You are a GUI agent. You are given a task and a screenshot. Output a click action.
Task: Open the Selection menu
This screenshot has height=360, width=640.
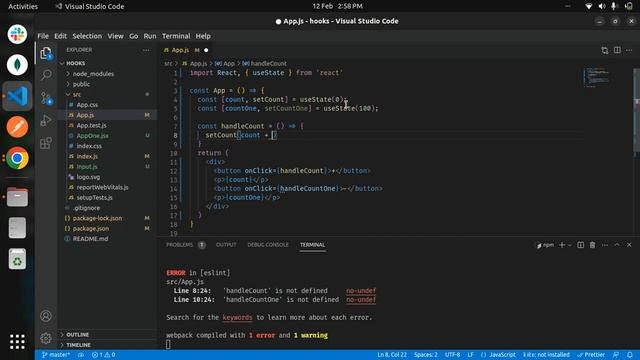pos(87,36)
